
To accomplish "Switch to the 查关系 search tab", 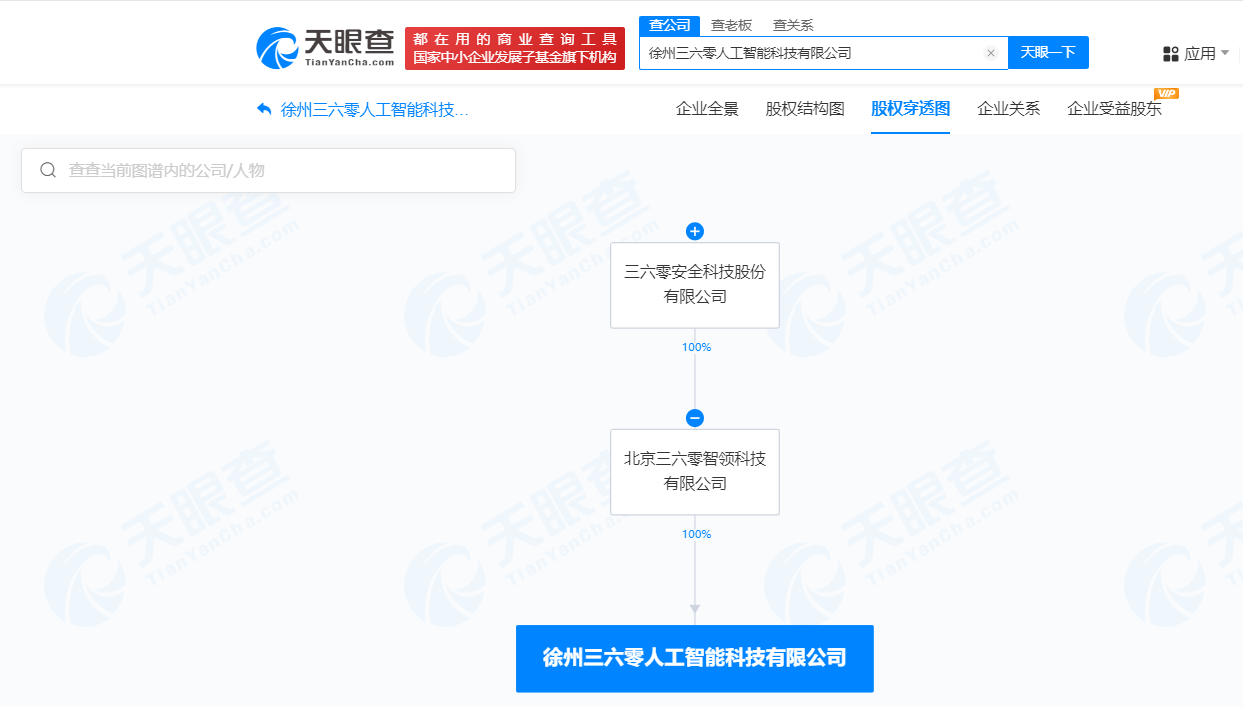I will (793, 25).
